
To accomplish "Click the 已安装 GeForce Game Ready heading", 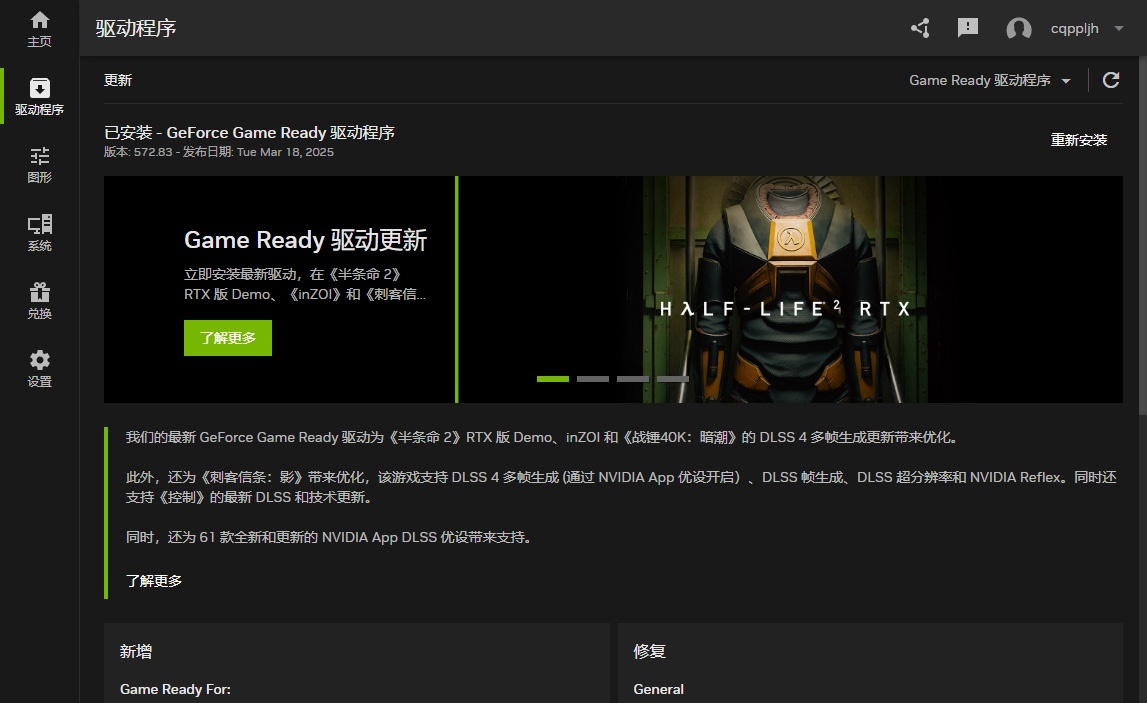I will (249, 132).
